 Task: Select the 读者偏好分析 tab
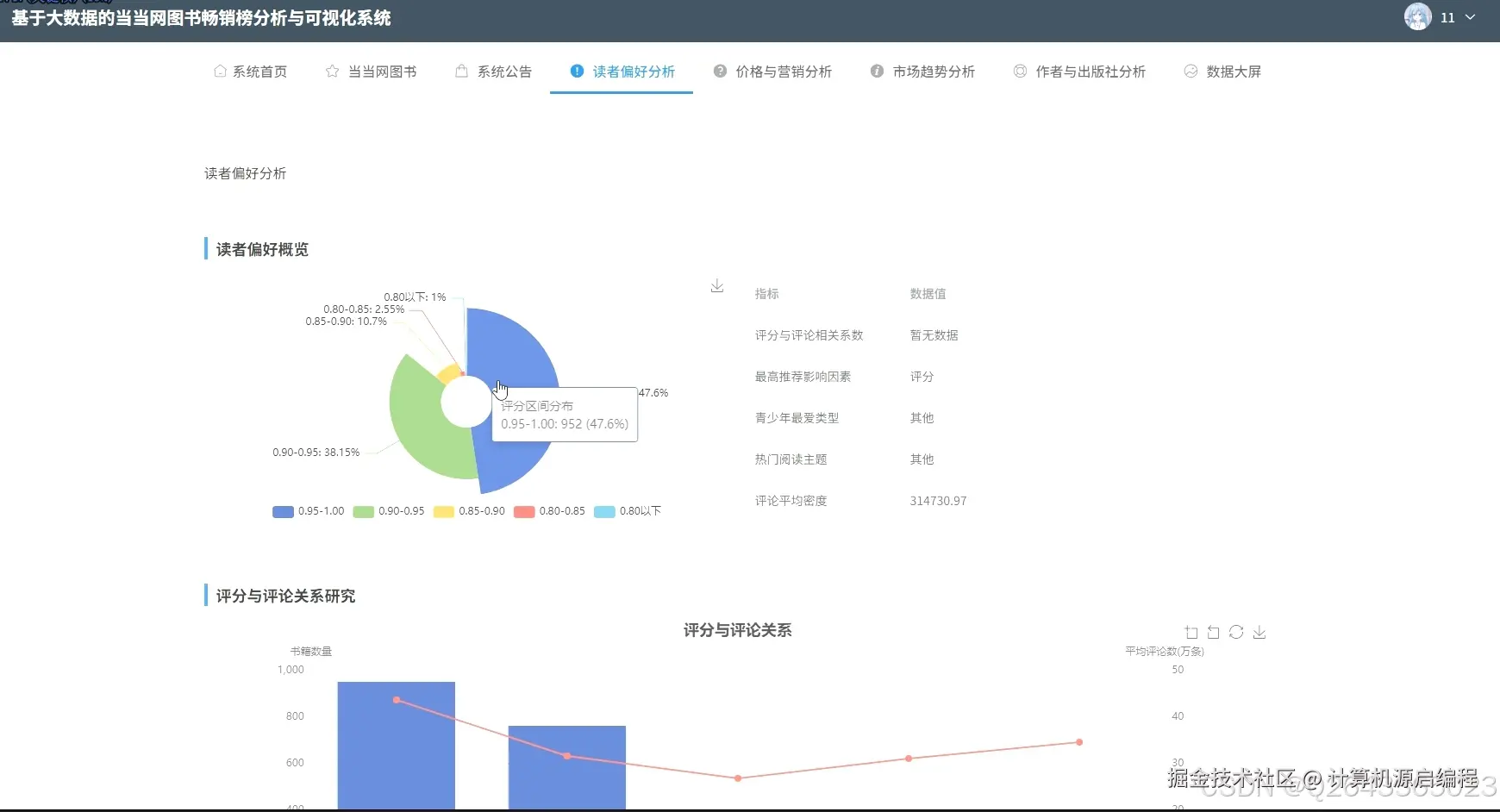(622, 72)
